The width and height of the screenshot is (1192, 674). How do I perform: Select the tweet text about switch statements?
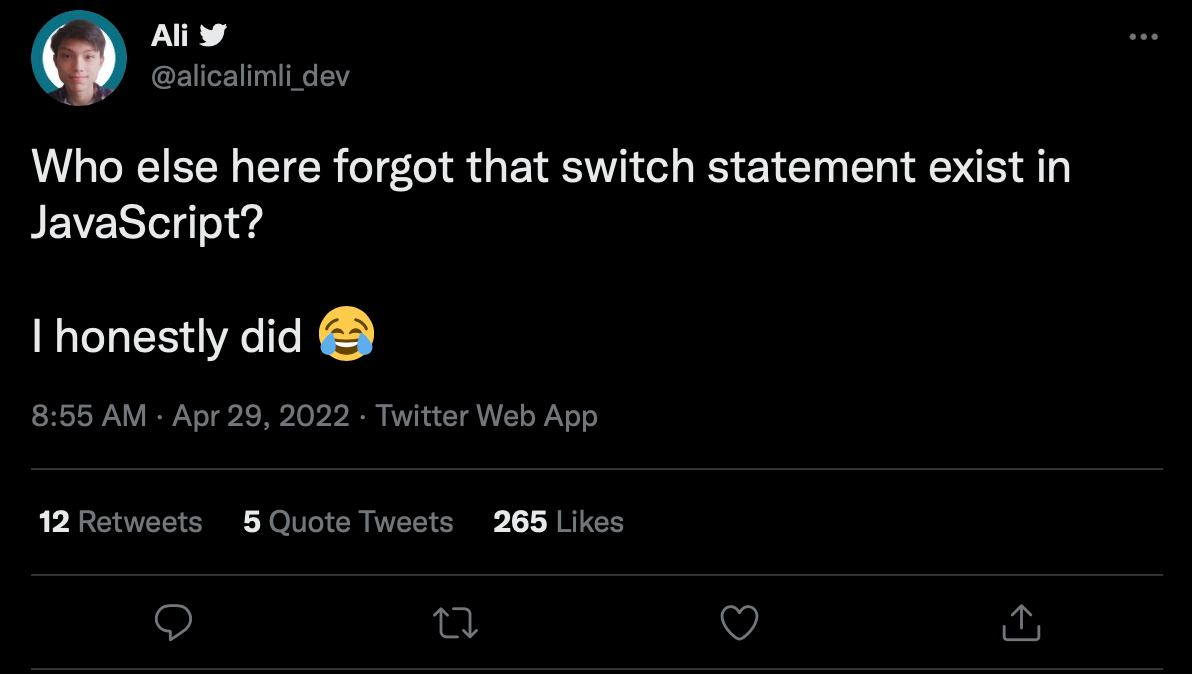[x=500, y=166]
